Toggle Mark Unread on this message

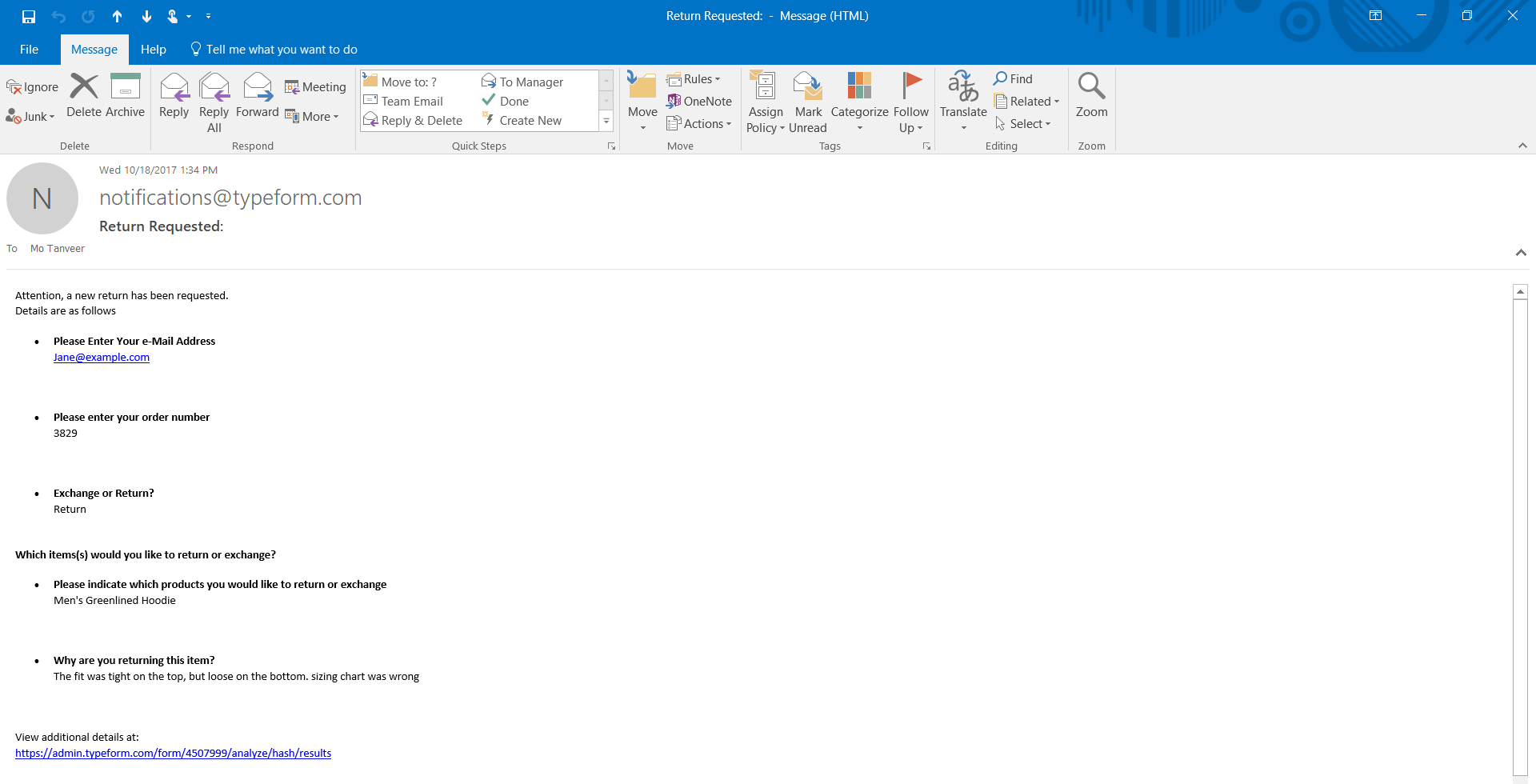click(x=807, y=96)
